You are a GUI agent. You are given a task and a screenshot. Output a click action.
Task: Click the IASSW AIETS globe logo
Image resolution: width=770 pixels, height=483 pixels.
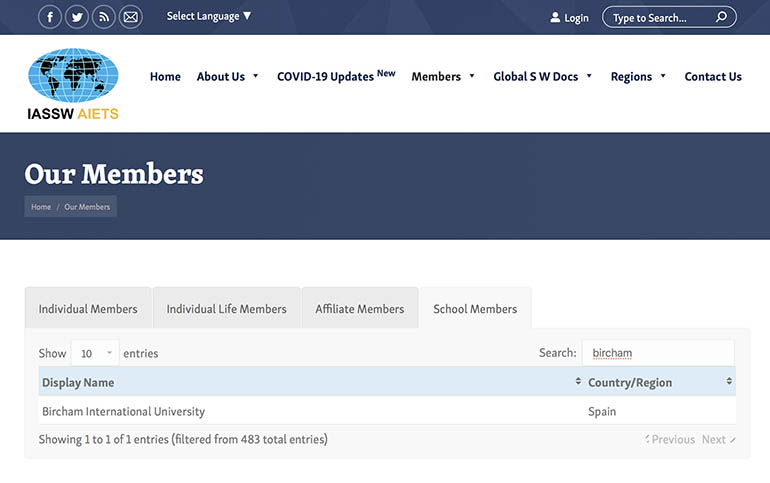click(73, 84)
